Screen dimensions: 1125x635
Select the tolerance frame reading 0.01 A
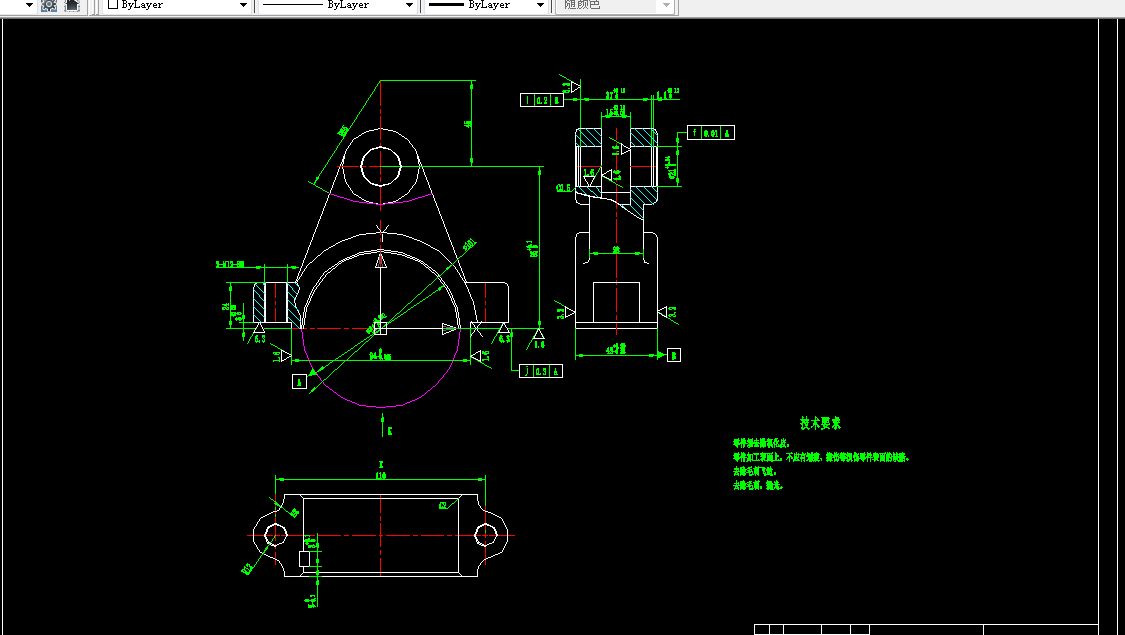pos(711,133)
